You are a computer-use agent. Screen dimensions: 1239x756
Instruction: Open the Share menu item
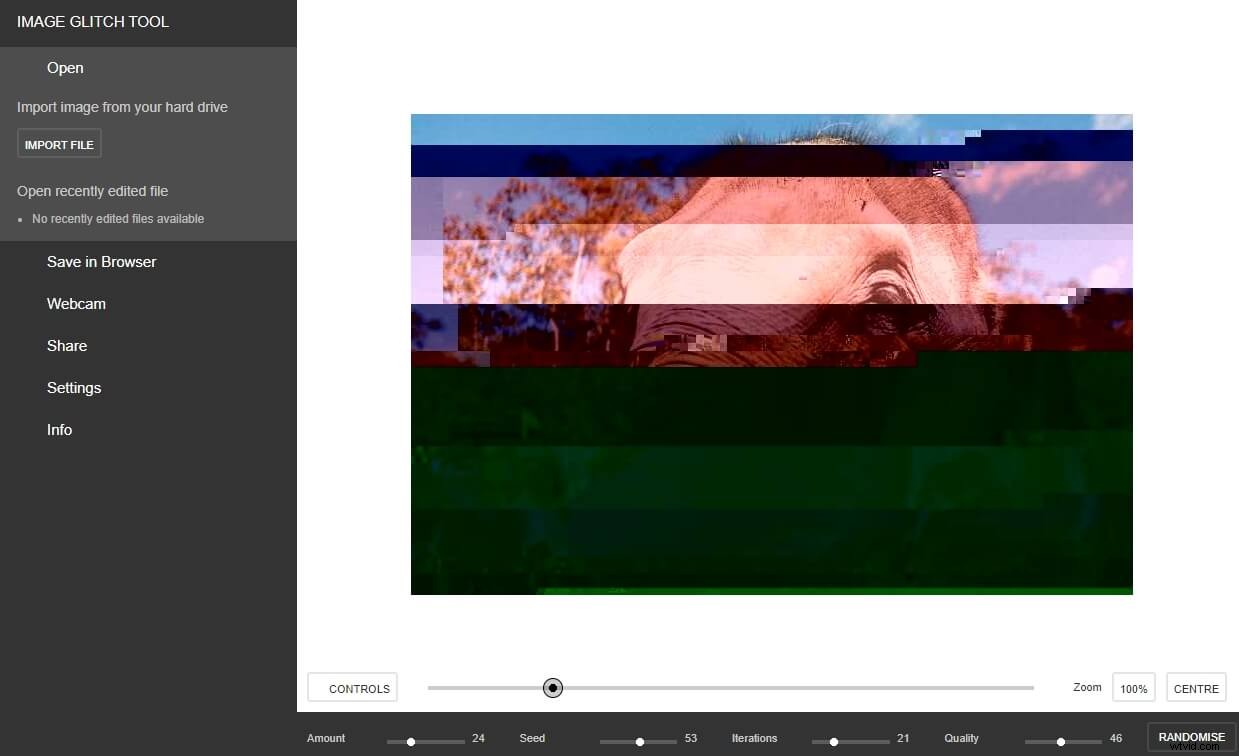coord(67,345)
